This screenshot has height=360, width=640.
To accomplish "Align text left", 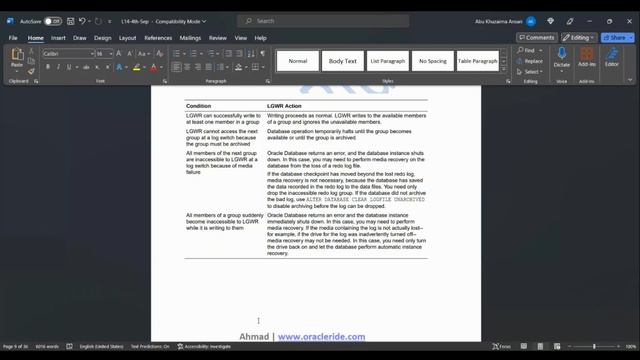I will coord(176,67).
